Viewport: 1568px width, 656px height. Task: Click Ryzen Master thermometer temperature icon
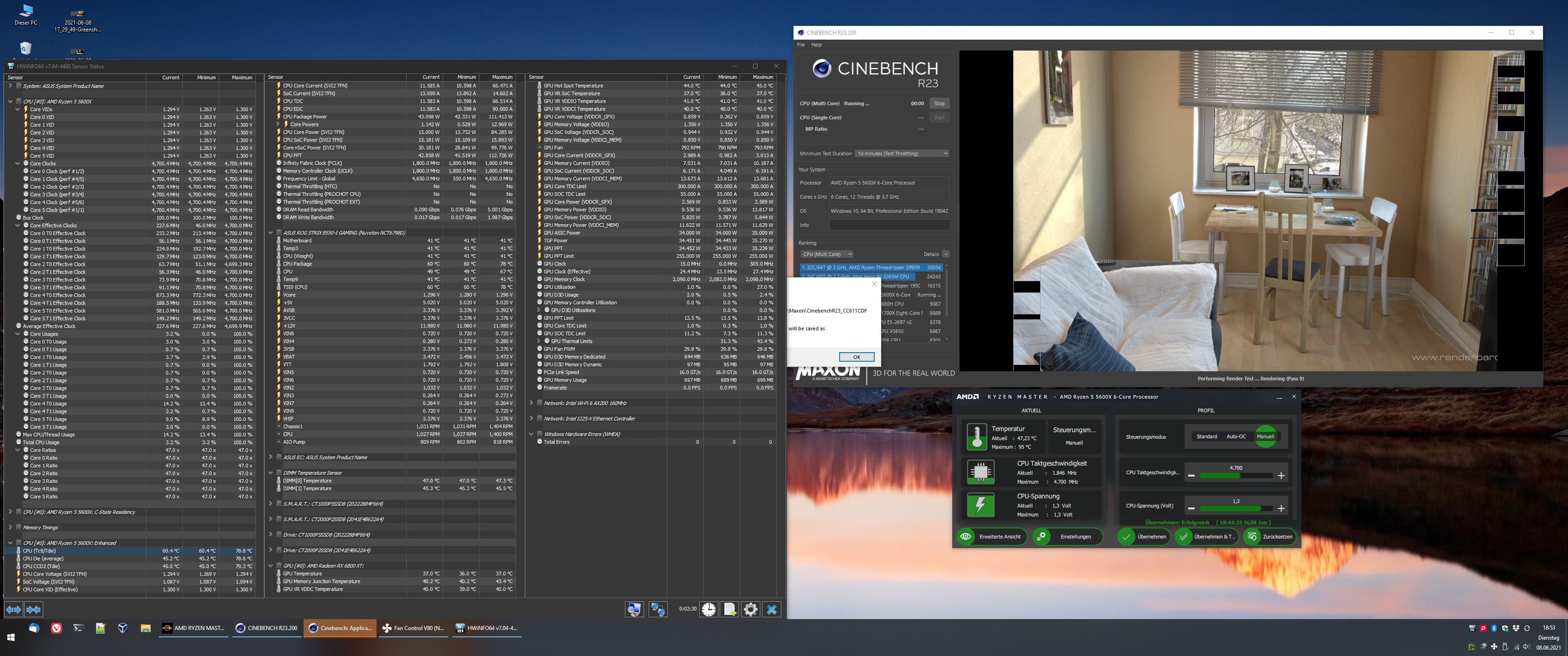pos(976,437)
